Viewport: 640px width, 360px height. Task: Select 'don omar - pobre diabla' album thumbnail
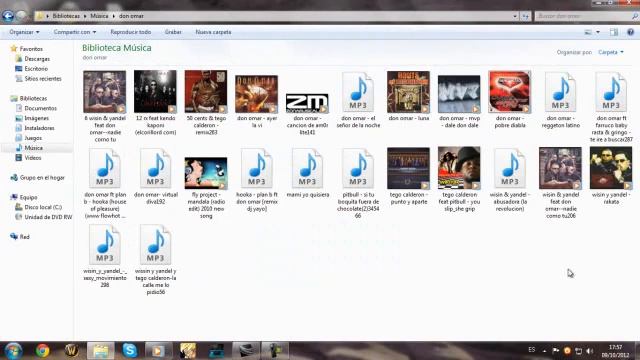(x=510, y=92)
